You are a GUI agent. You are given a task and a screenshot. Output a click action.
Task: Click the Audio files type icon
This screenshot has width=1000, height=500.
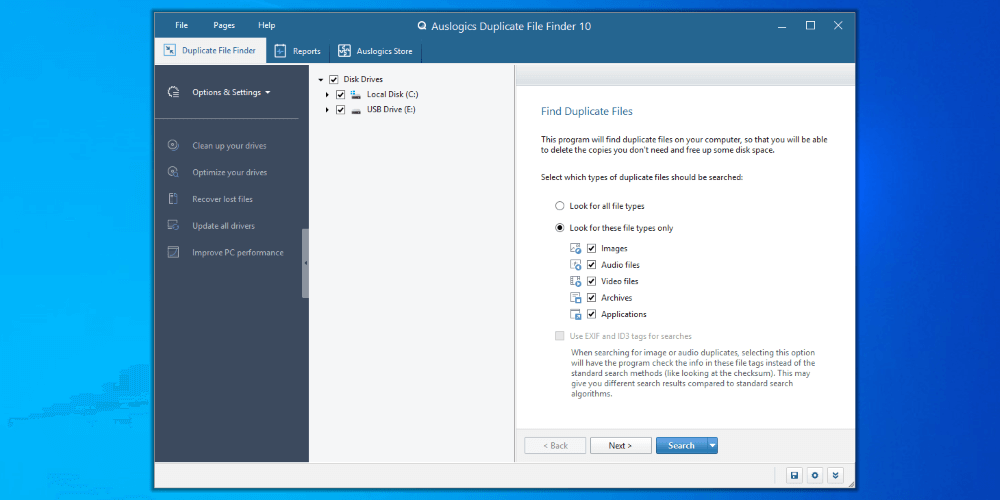(x=575, y=265)
